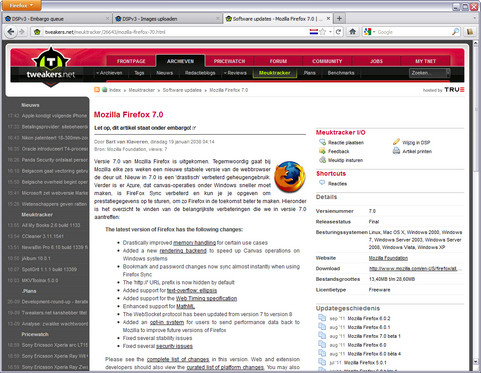Switch to DSPv3 - Embargo queue tab

pos(57,19)
